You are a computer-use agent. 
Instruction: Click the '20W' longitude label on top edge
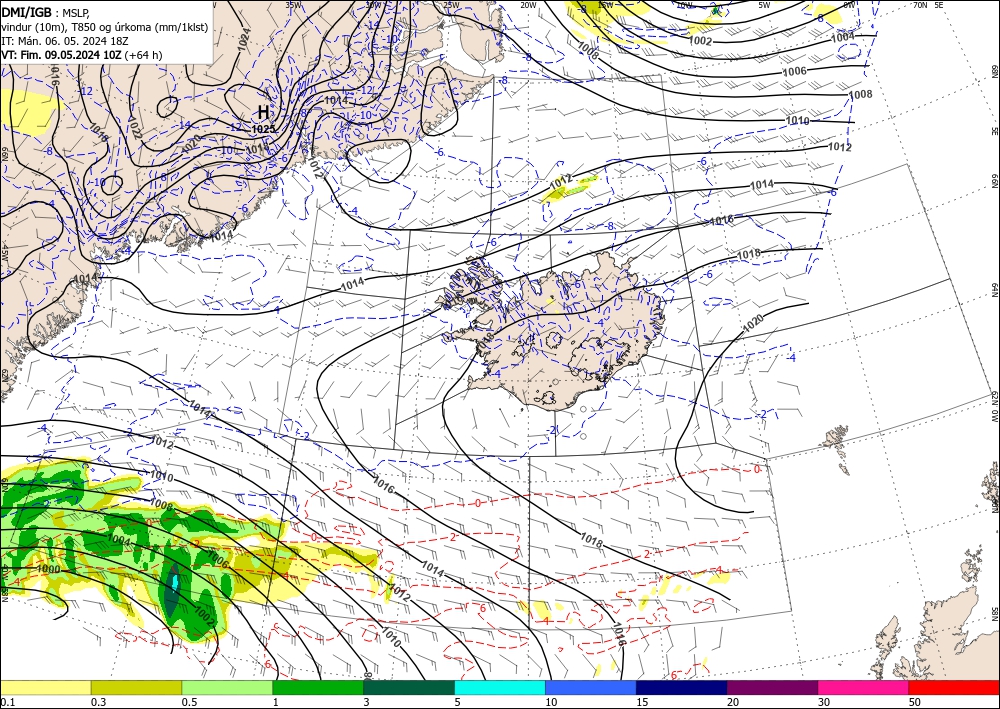tap(528, 5)
